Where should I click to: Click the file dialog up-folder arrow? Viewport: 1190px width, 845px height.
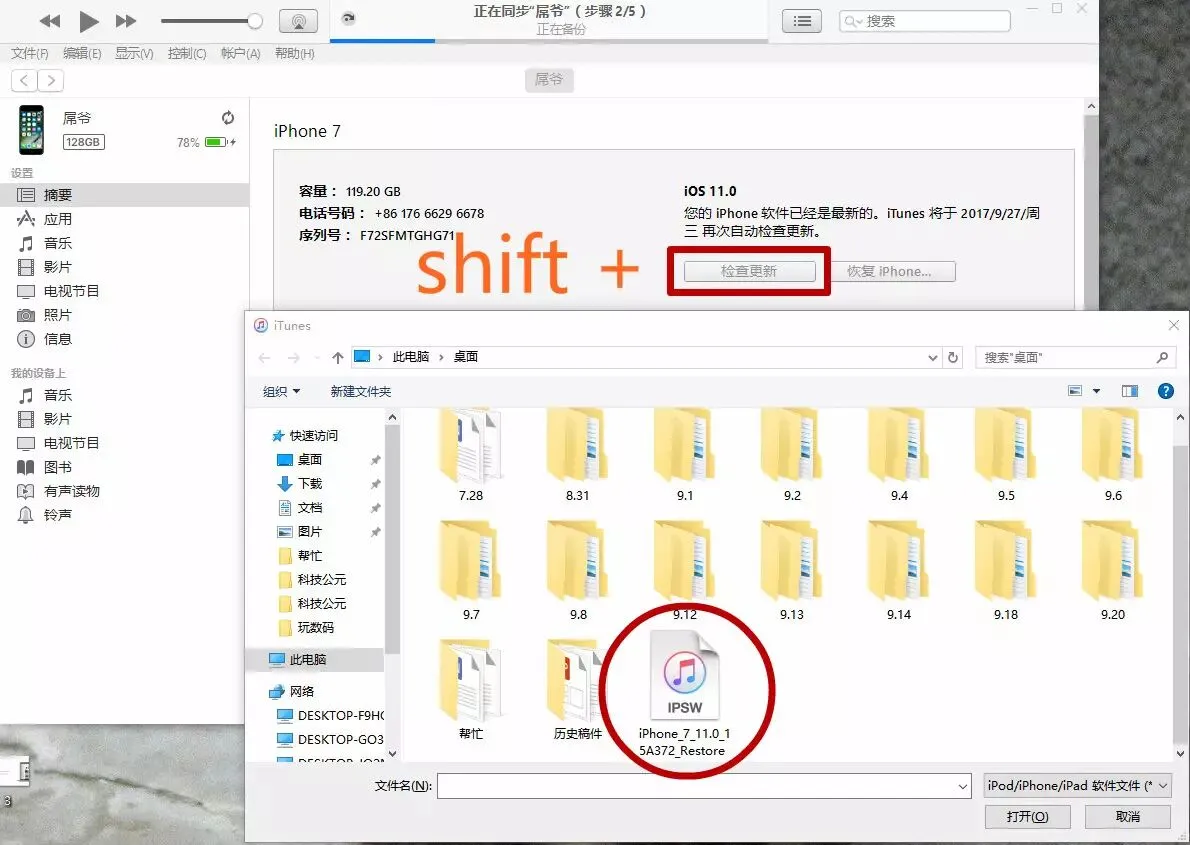tap(338, 357)
